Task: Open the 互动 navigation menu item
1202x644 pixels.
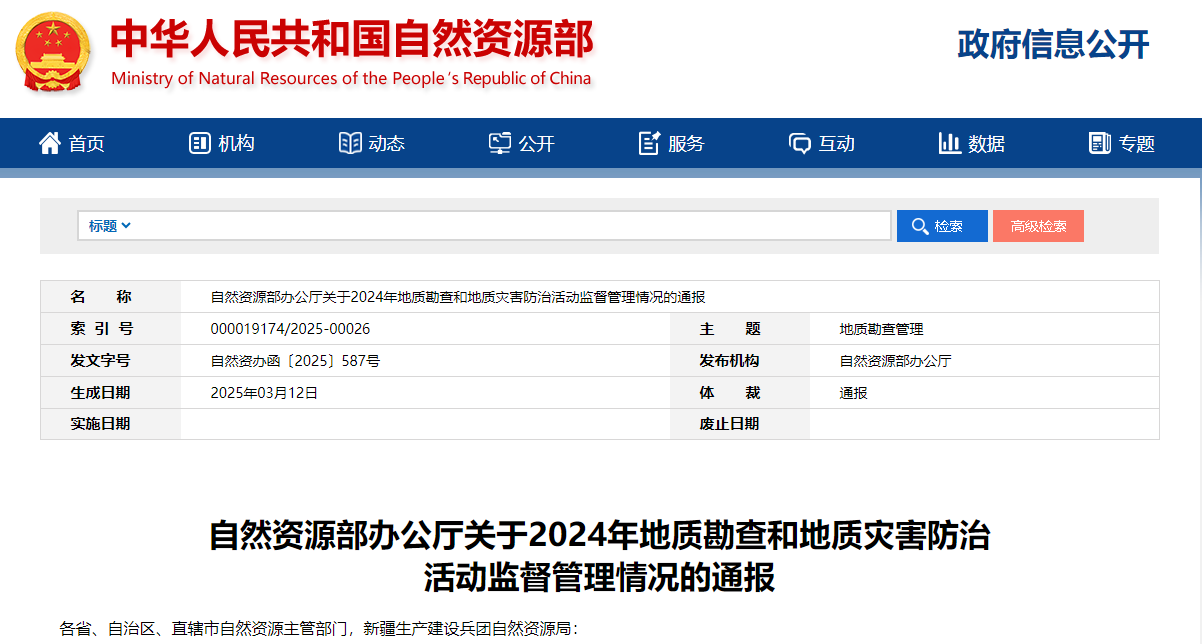Action: (822, 143)
